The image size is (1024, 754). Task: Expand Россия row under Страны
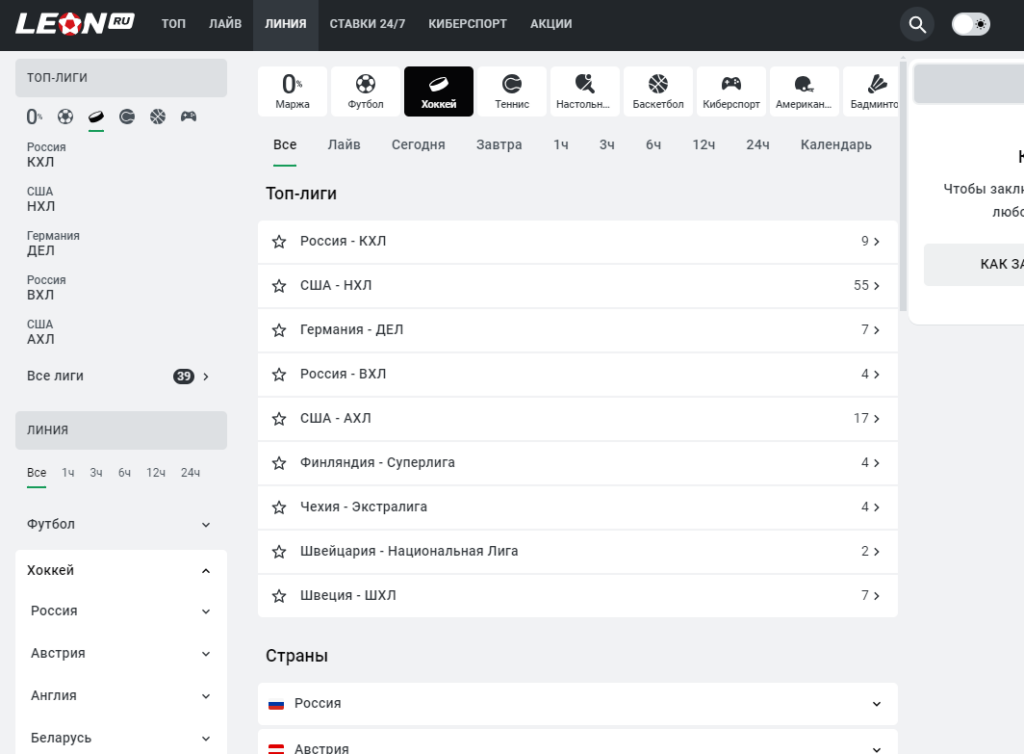[x=578, y=704]
